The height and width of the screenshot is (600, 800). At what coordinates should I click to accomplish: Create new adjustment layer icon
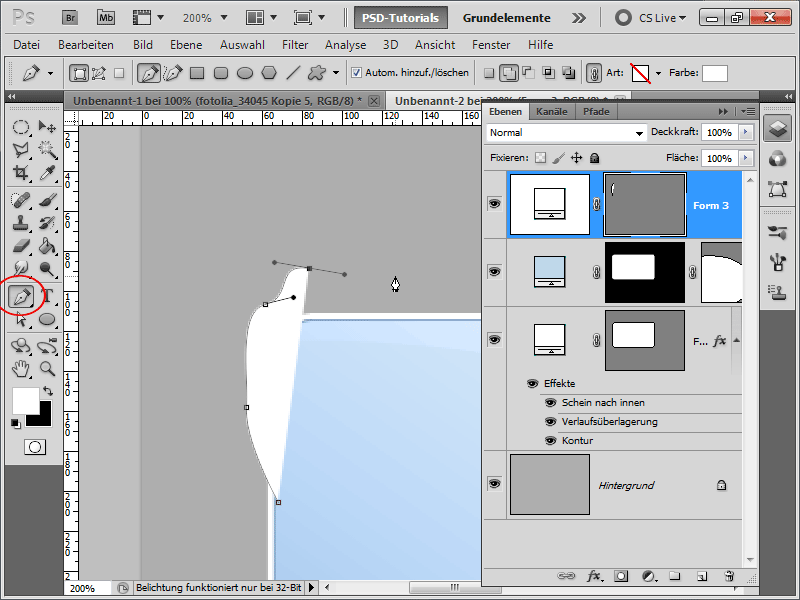(648, 576)
